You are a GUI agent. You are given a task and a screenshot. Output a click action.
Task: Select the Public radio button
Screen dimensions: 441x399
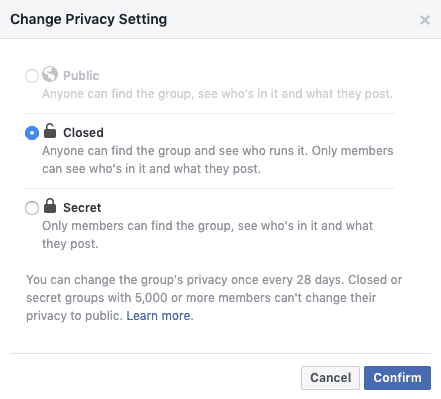(x=32, y=76)
